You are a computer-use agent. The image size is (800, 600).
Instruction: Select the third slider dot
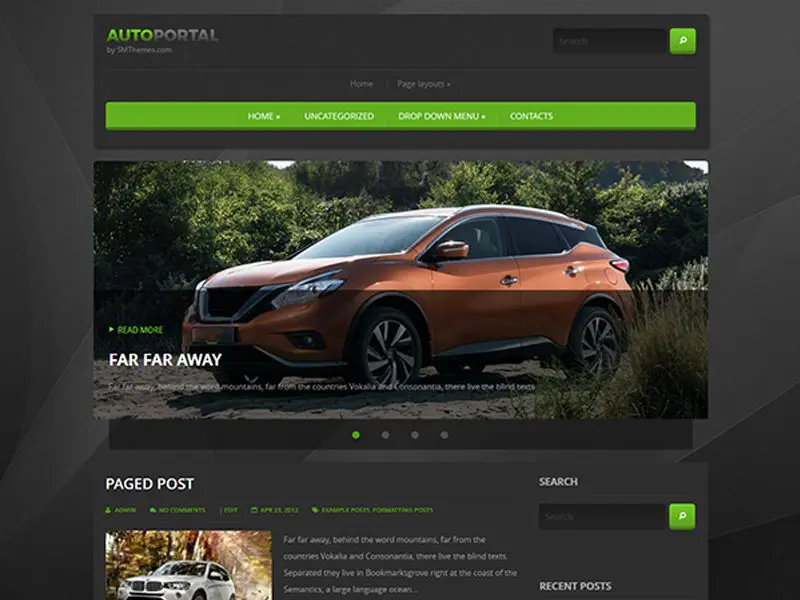click(415, 435)
